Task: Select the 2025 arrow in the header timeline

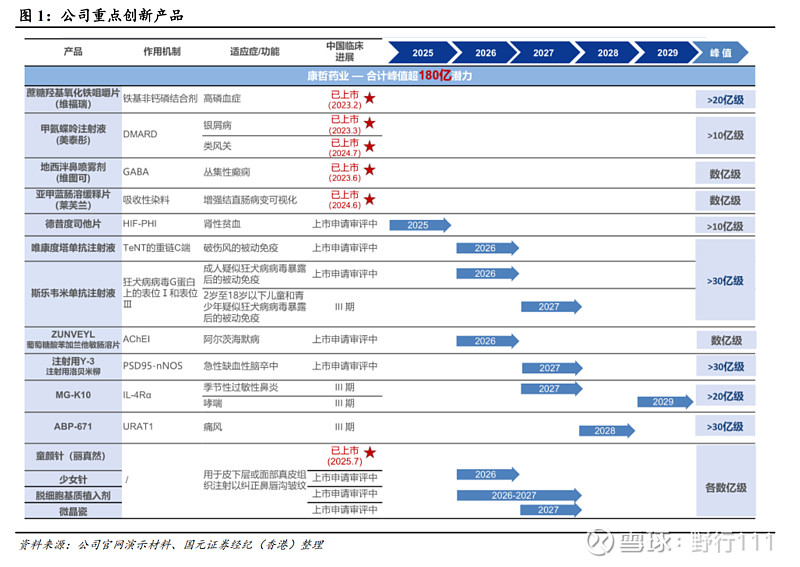Action: point(423,53)
